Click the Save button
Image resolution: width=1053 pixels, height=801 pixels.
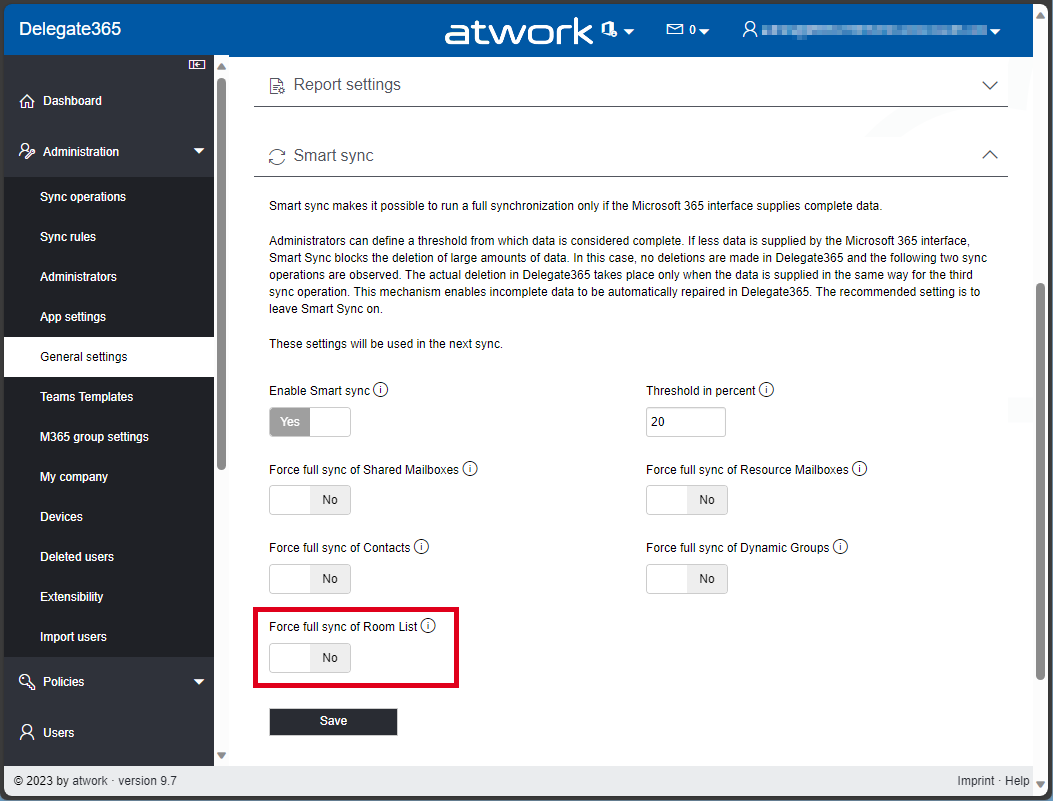coord(333,721)
